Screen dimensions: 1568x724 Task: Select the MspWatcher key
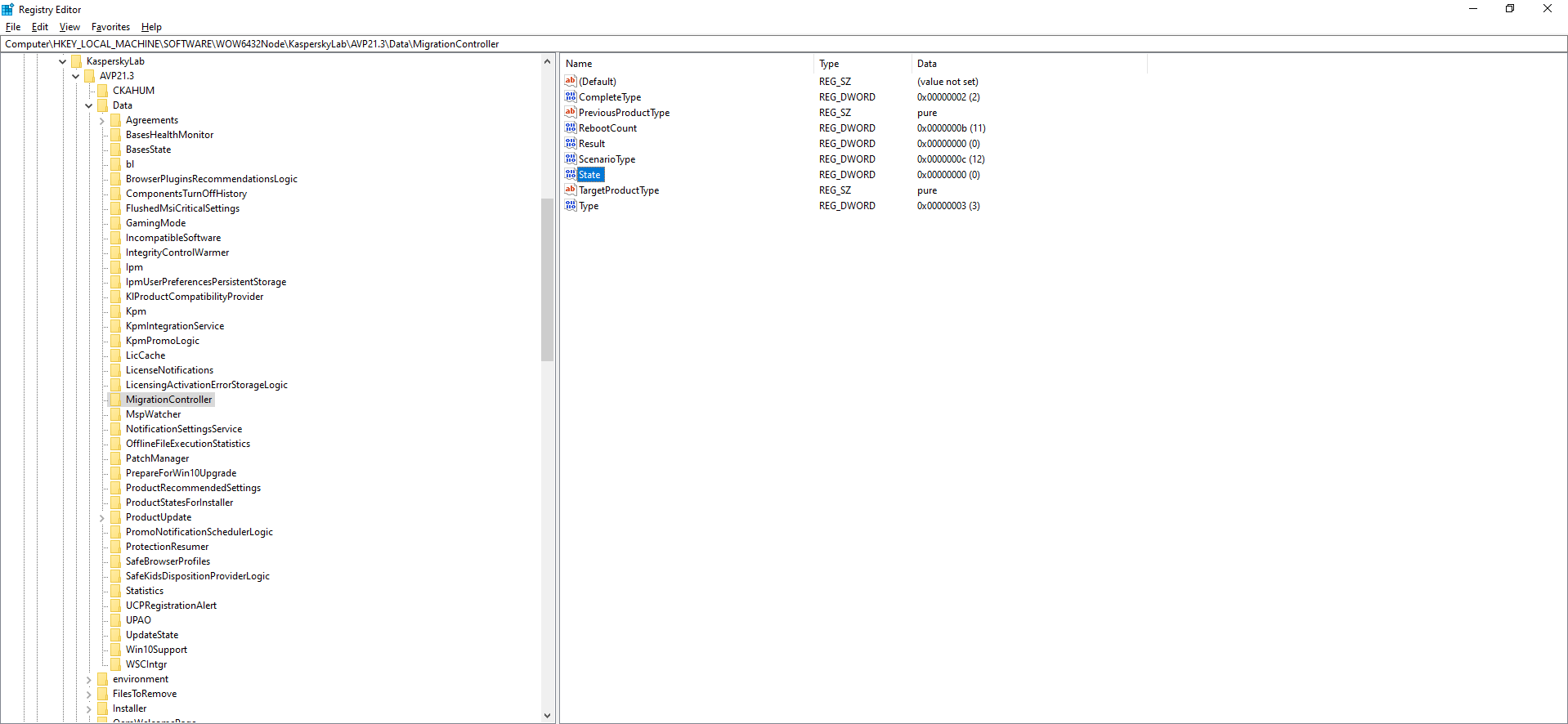point(153,414)
